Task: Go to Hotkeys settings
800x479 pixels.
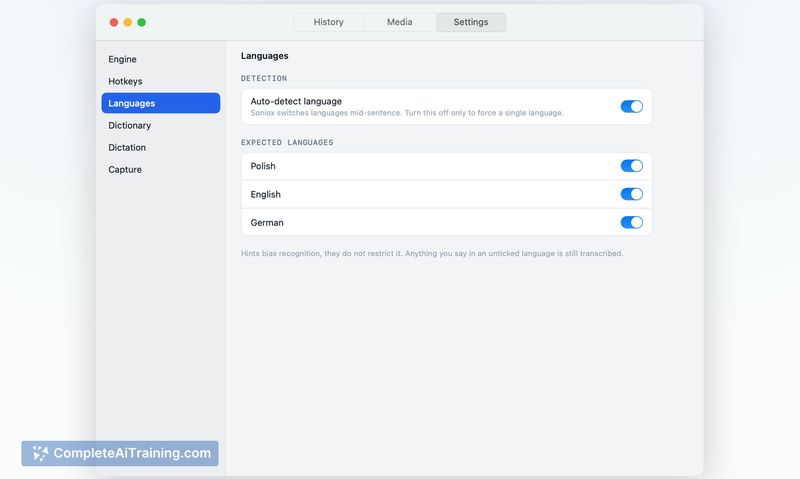Action: coord(161,81)
